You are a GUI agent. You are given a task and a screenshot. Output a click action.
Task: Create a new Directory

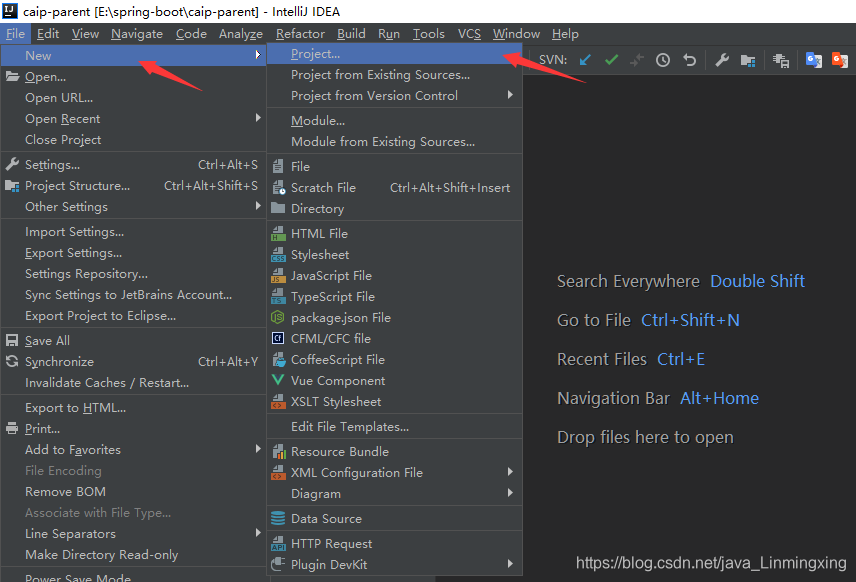point(395,209)
